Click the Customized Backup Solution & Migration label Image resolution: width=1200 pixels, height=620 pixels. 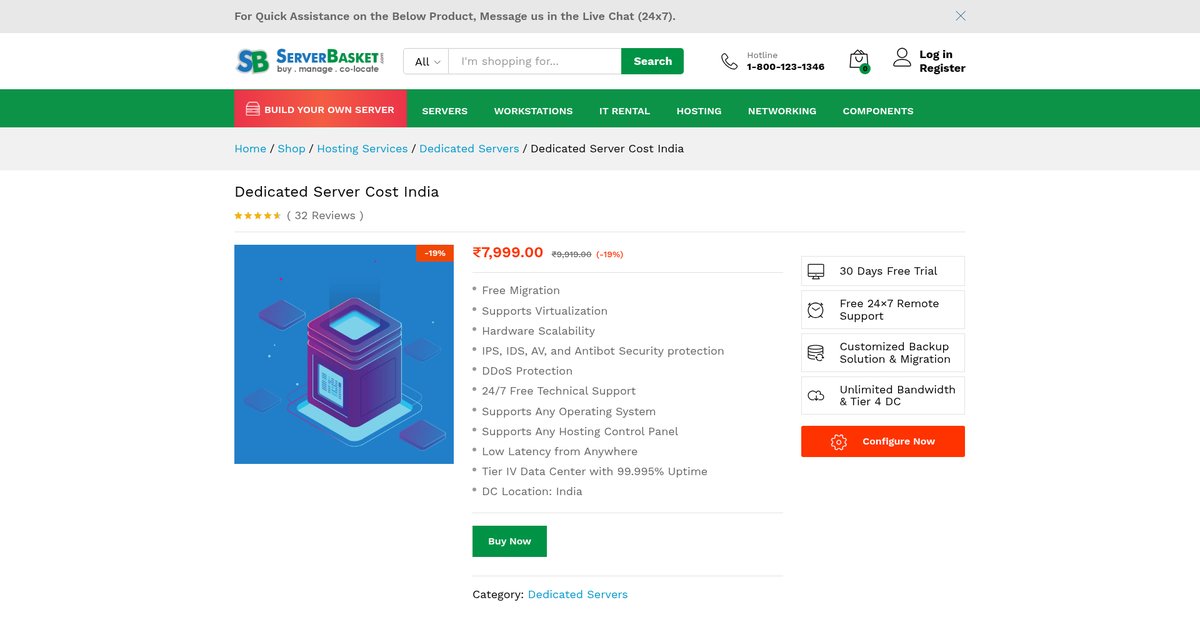point(895,353)
